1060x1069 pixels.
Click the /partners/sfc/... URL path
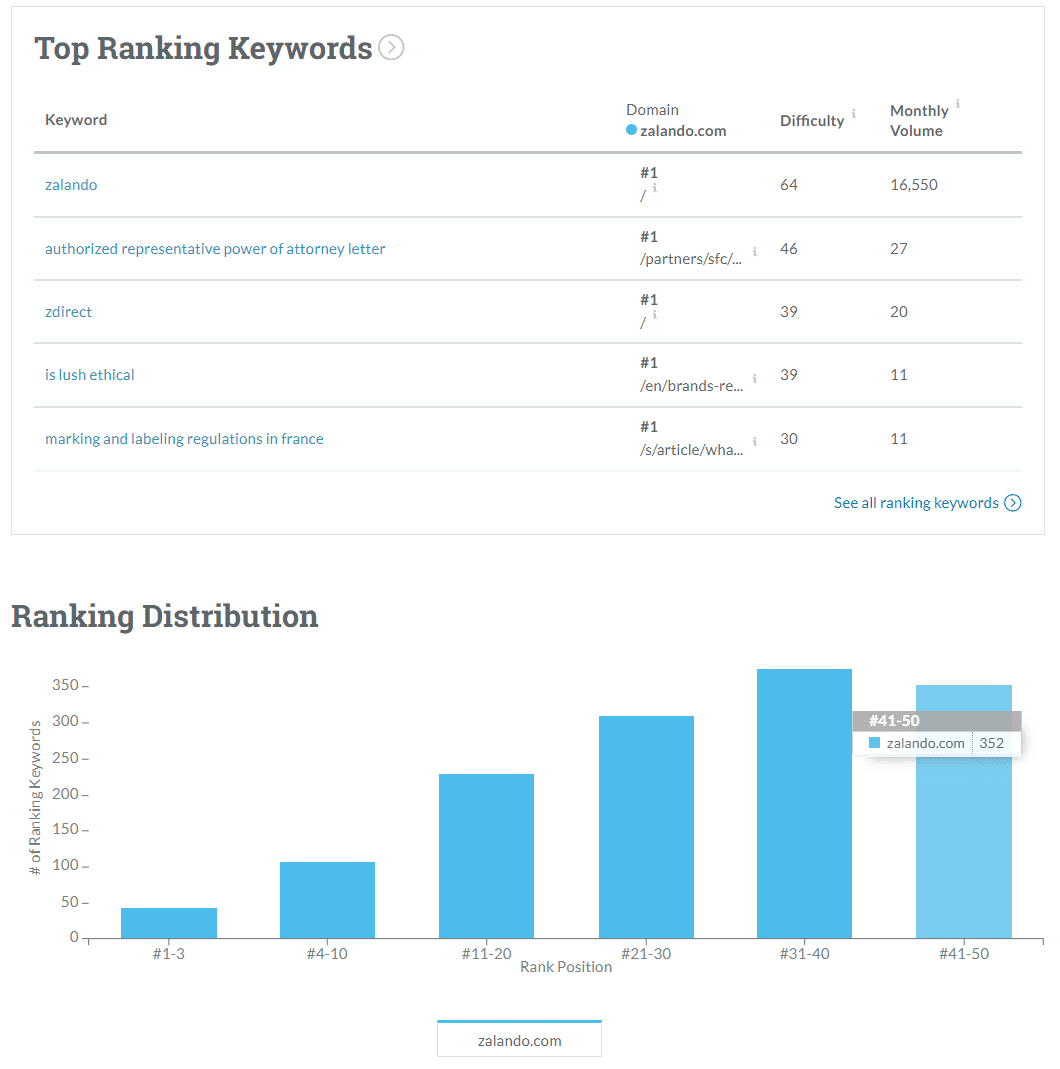691,259
